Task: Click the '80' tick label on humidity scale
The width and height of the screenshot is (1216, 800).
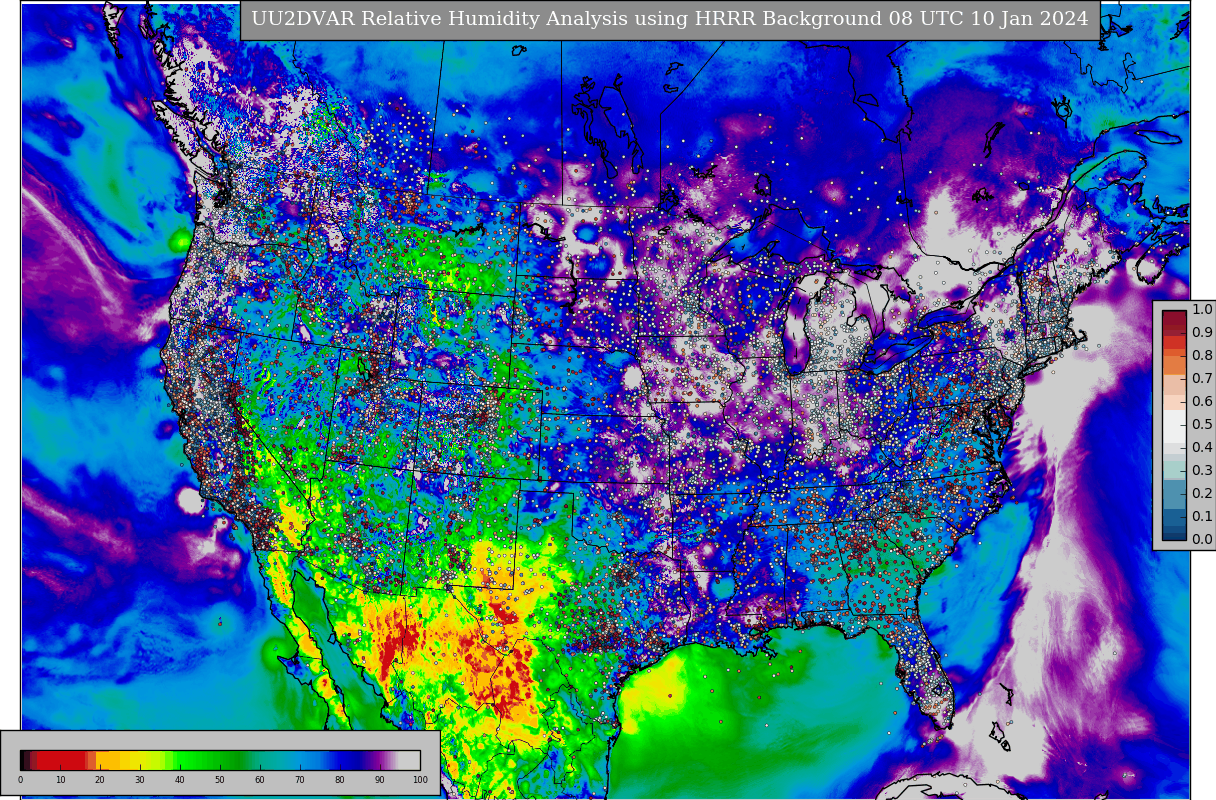Action: click(x=340, y=779)
